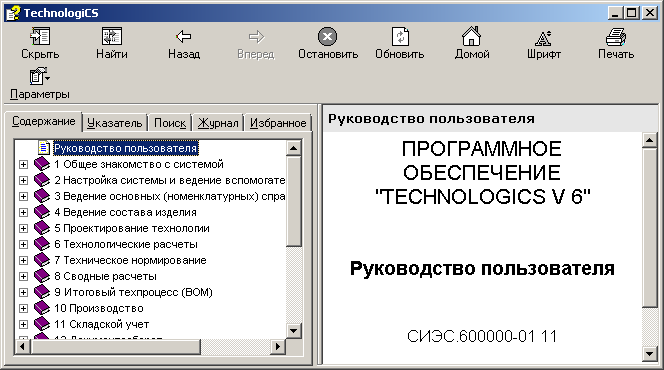Click the book icon for 4 Ведение состава
The height and width of the screenshot is (370, 664).
42,212
